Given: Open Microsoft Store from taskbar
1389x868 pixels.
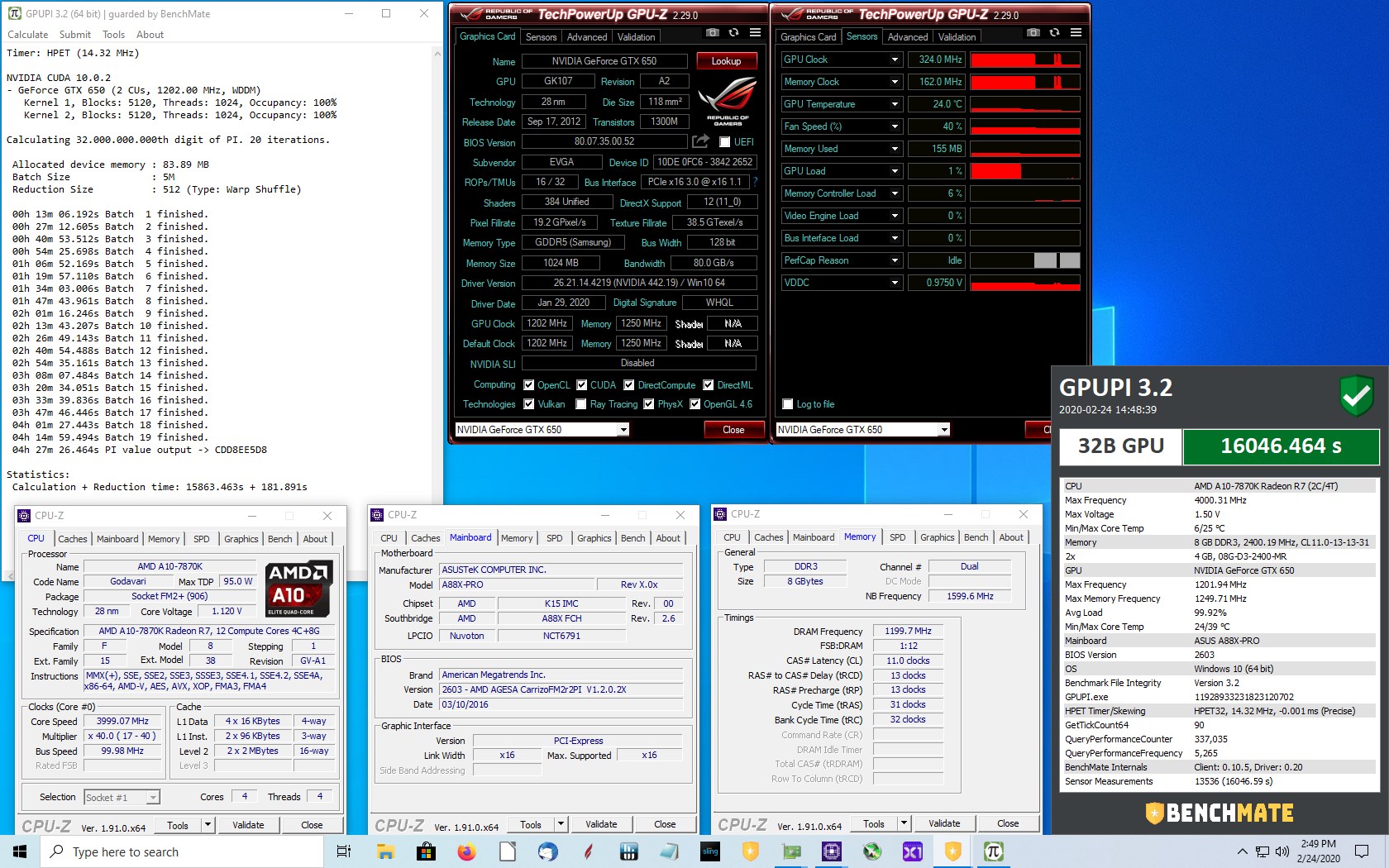Looking at the screenshot, I should 426,851.
